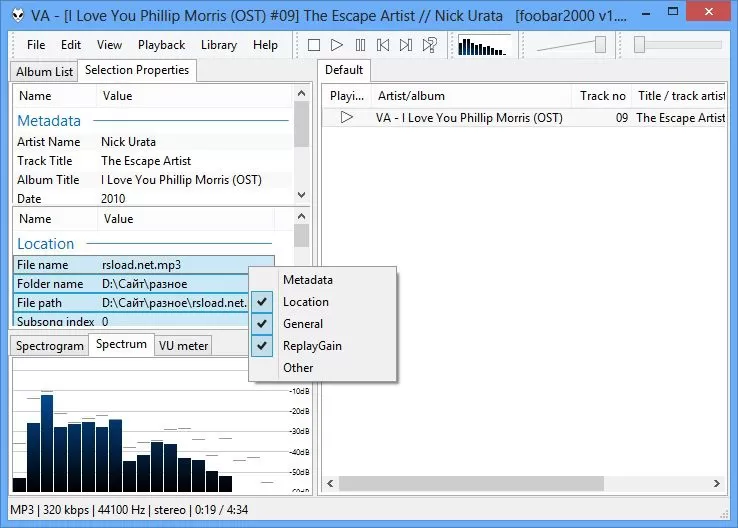Select the Album Title row
The width and height of the screenshot is (738, 528).
[152, 180]
